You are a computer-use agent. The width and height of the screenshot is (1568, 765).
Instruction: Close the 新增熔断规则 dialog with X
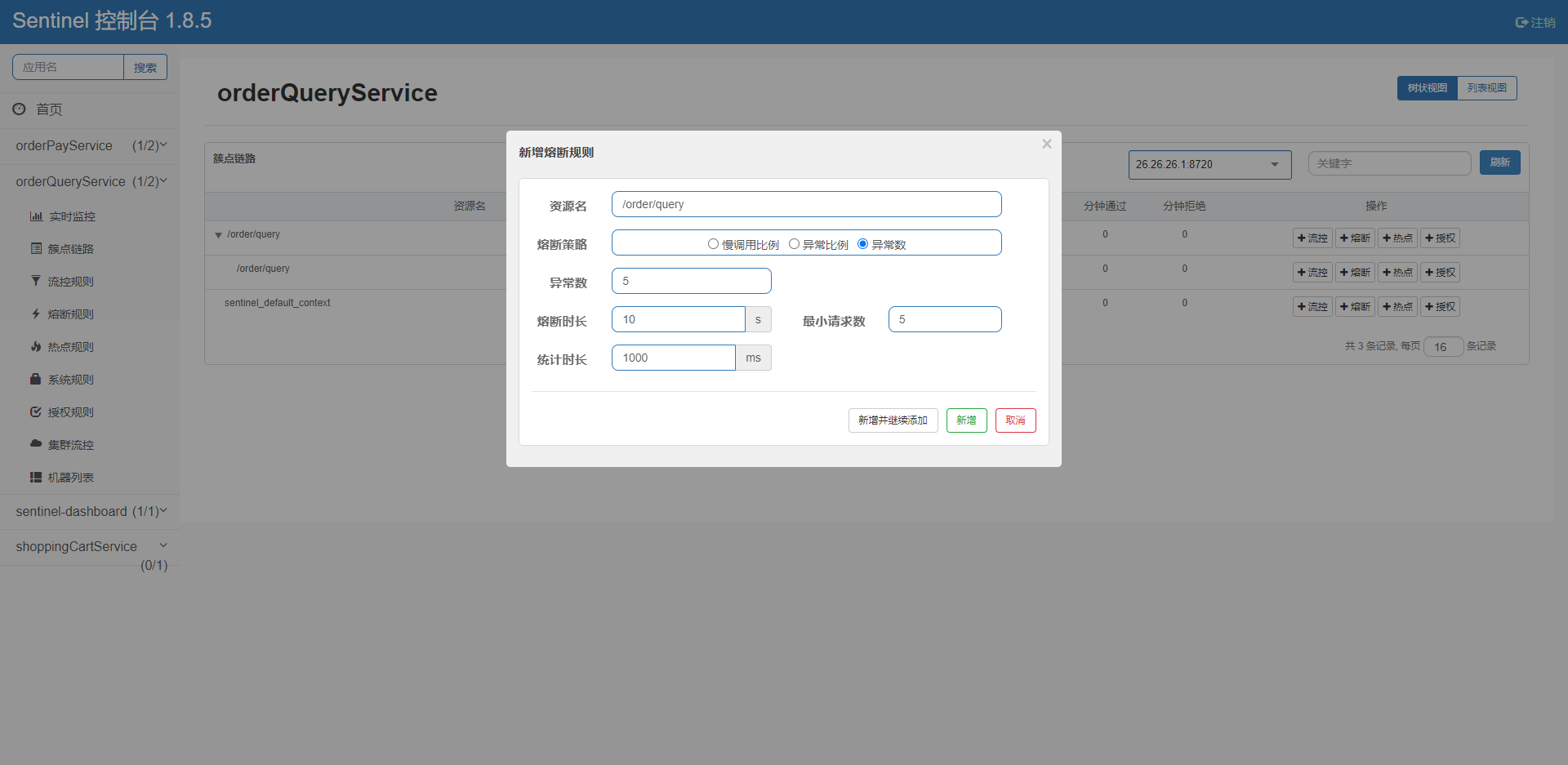[1046, 144]
